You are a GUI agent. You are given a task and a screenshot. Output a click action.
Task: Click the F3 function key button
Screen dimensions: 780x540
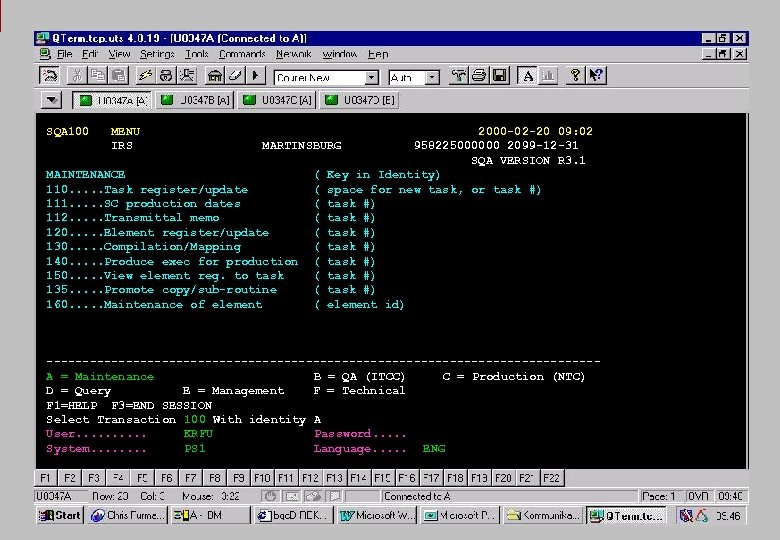(x=94, y=478)
